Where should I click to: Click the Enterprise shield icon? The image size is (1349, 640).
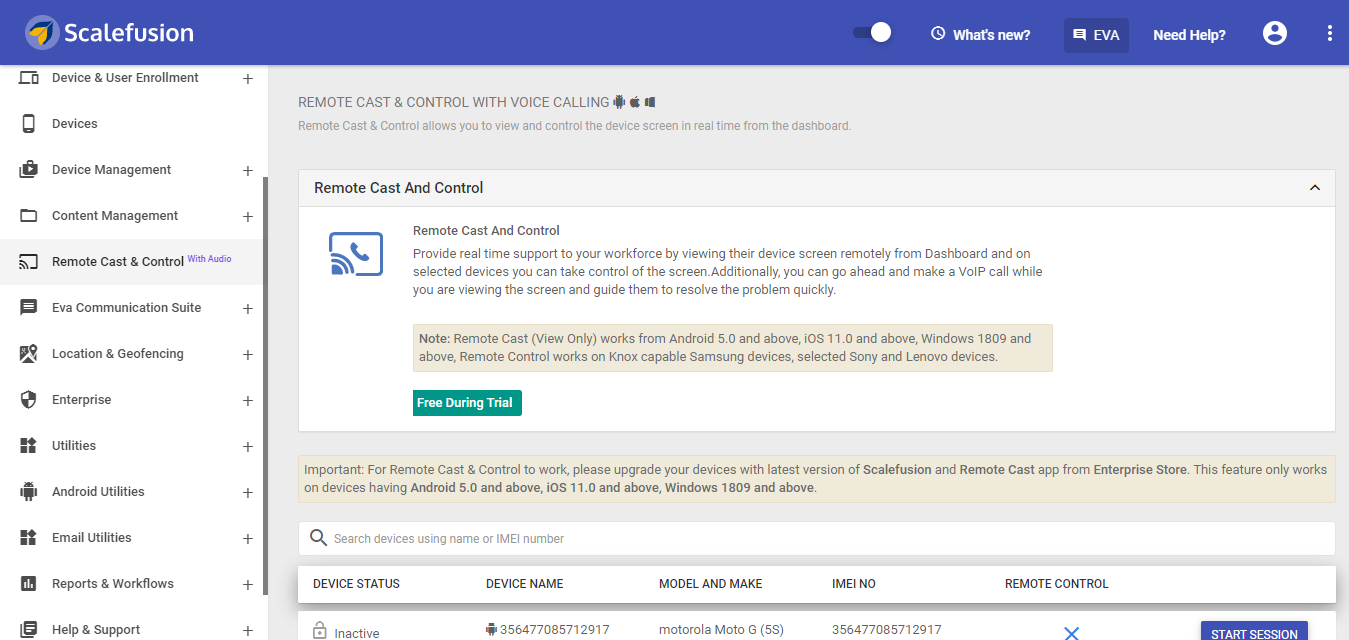(29, 400)
